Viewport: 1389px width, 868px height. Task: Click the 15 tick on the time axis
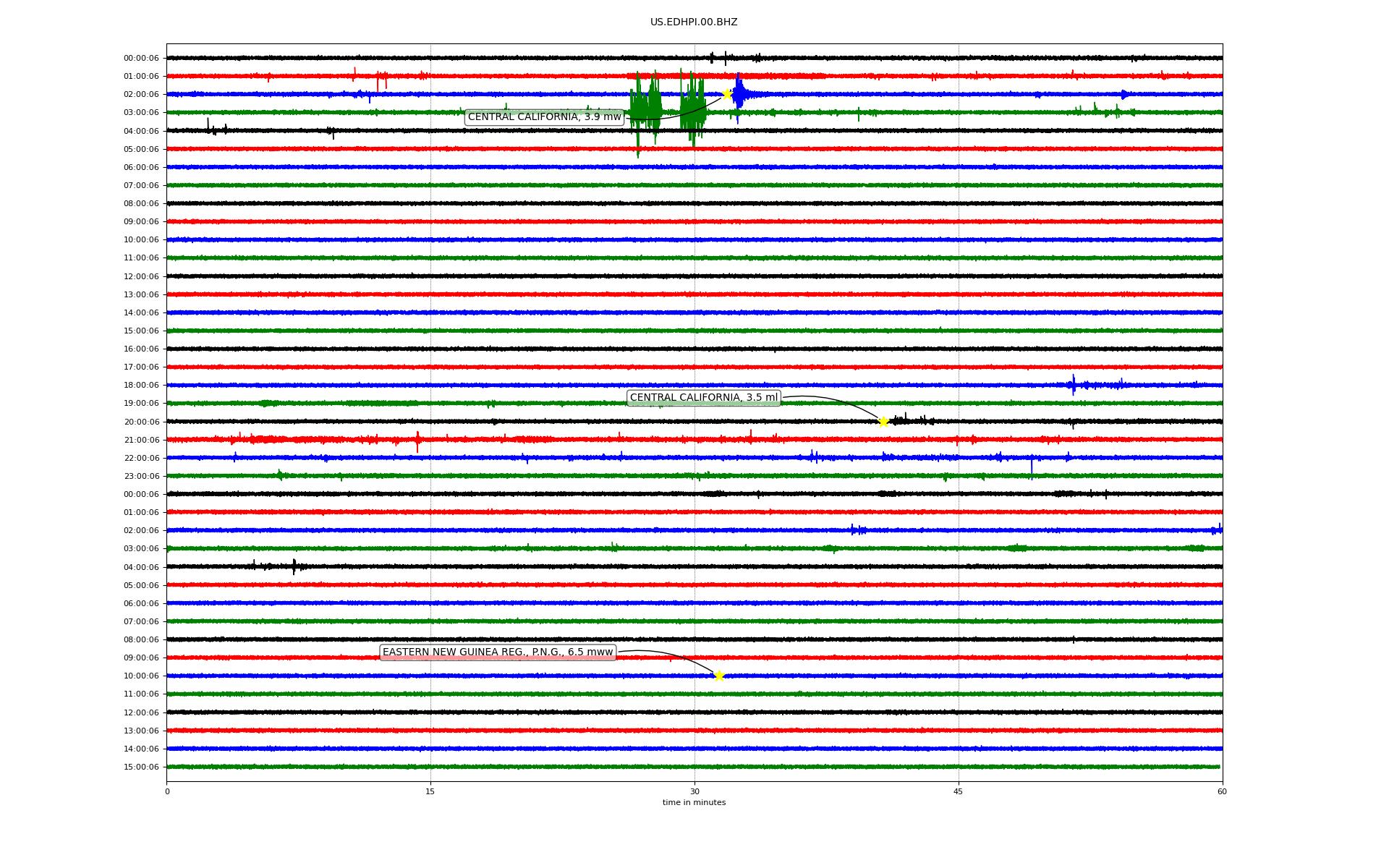click(430, 791)
